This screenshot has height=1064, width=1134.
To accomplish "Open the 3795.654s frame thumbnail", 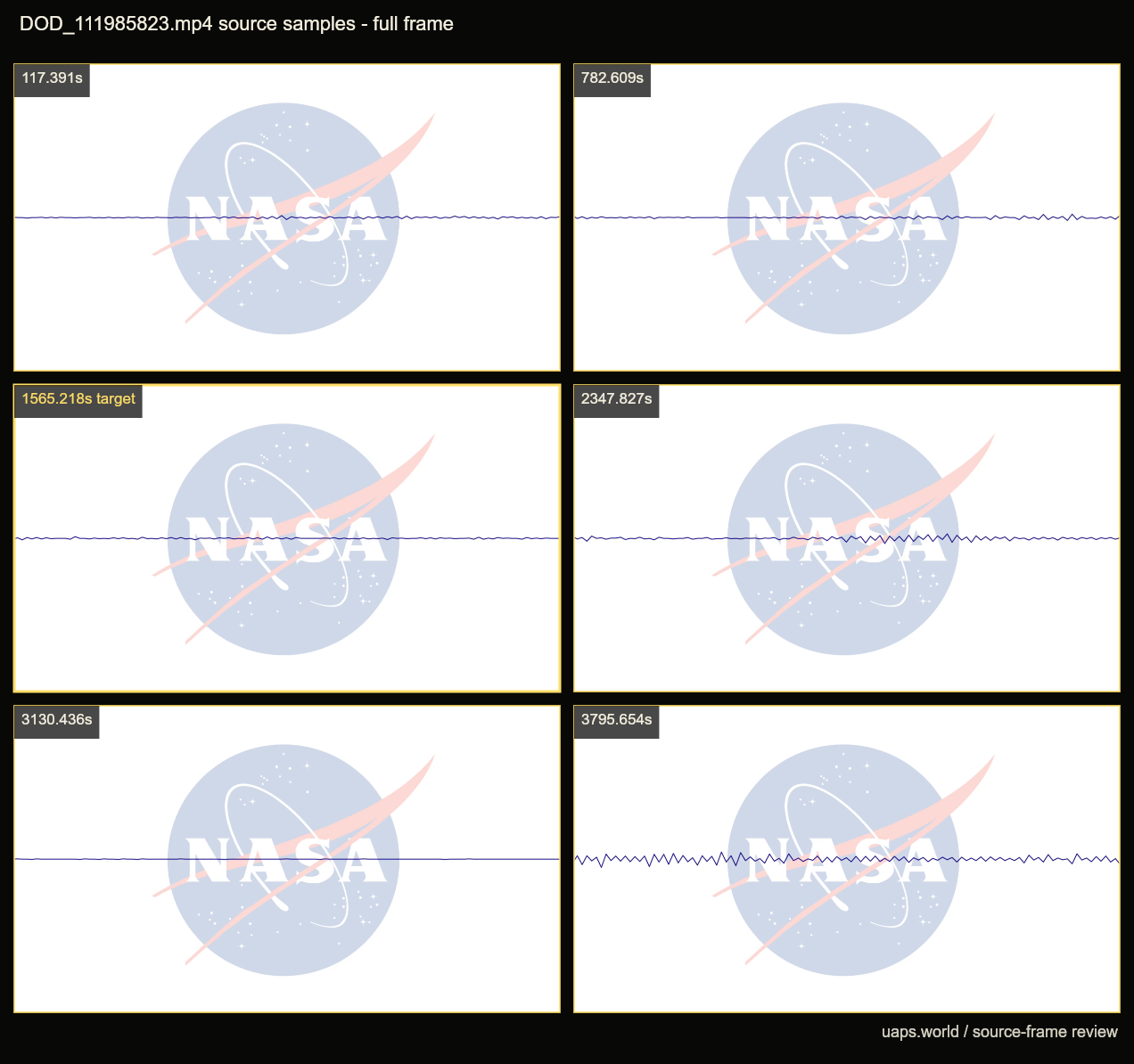I will click(847, 859).
